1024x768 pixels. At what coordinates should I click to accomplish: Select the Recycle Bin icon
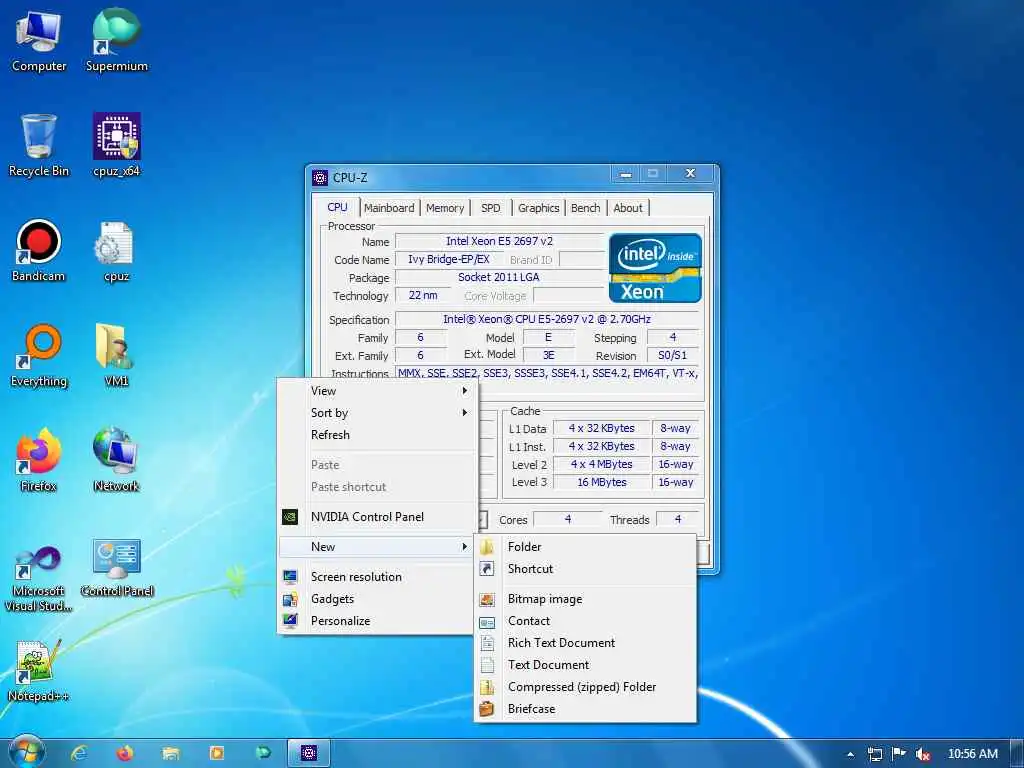39,146
